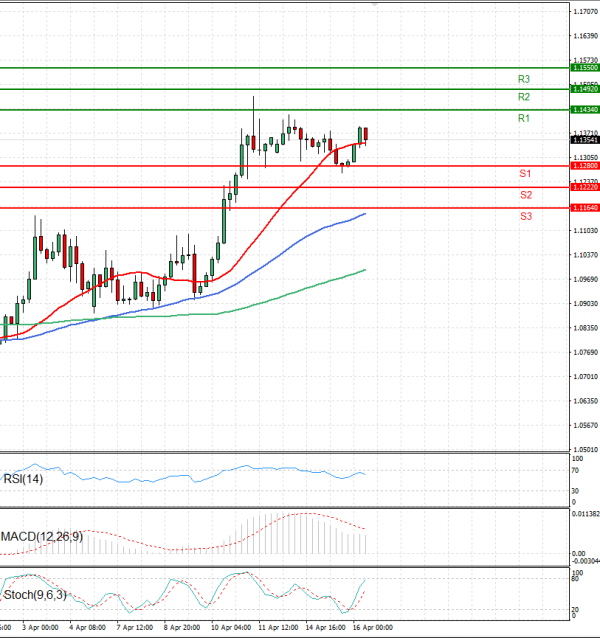The image size is (600, 638).
Task: Select the S1 support label
Action: [x=525, y=174]
